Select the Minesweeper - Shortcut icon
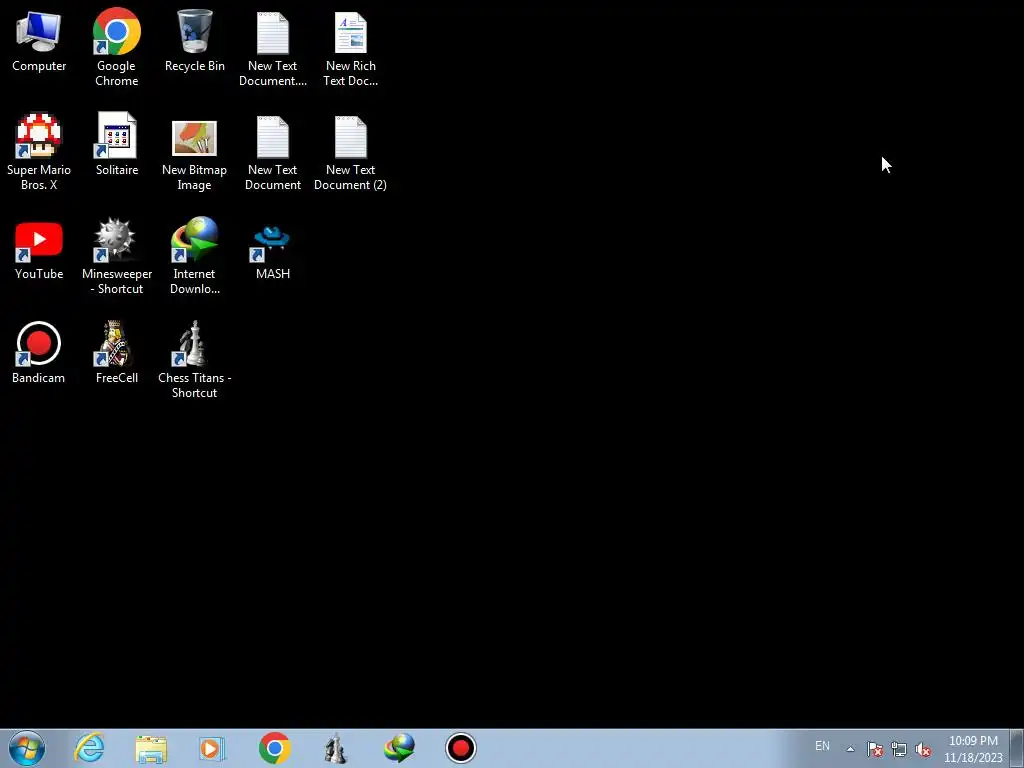Screen dimensions: 1024x768 pyautogui.click(x=117, y=256)
